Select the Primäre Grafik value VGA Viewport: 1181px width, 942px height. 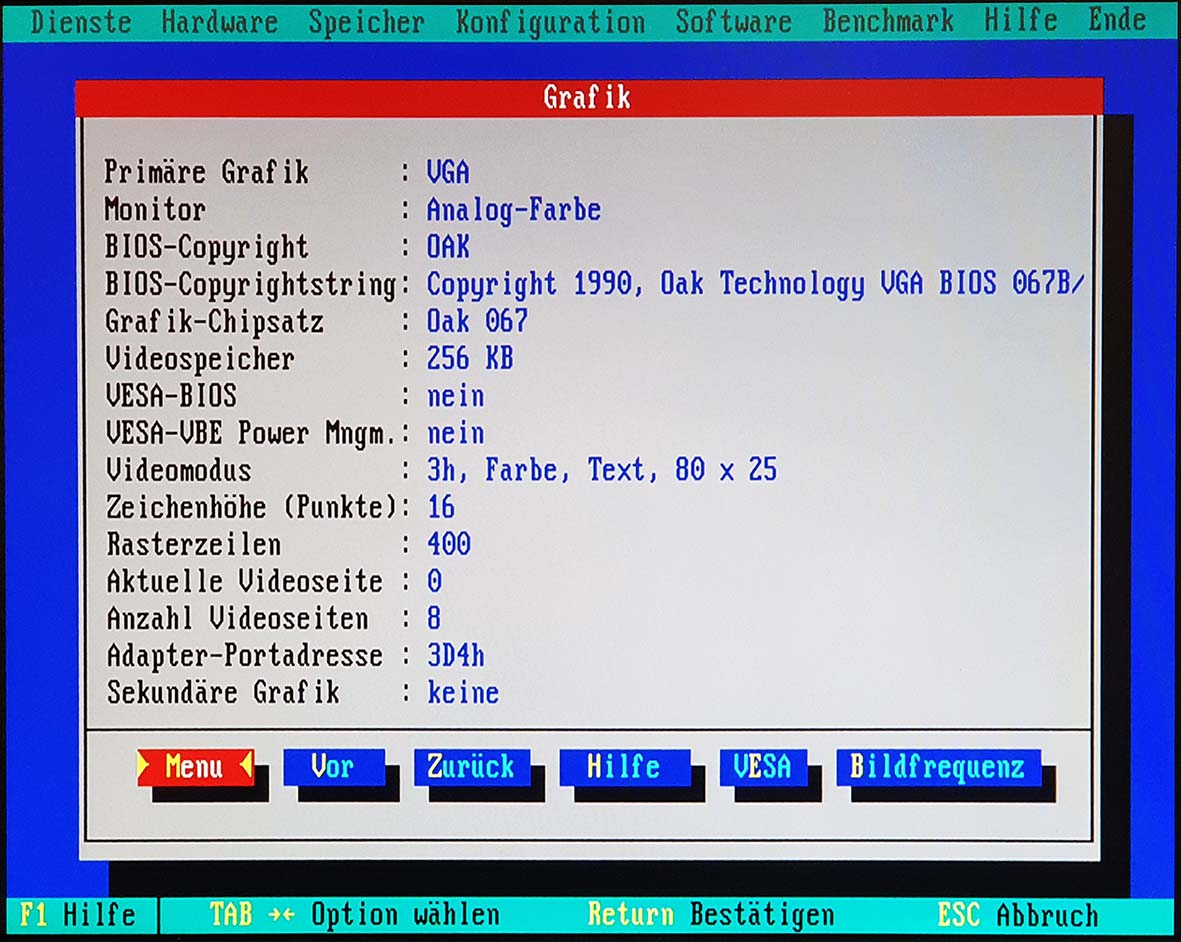448,172
